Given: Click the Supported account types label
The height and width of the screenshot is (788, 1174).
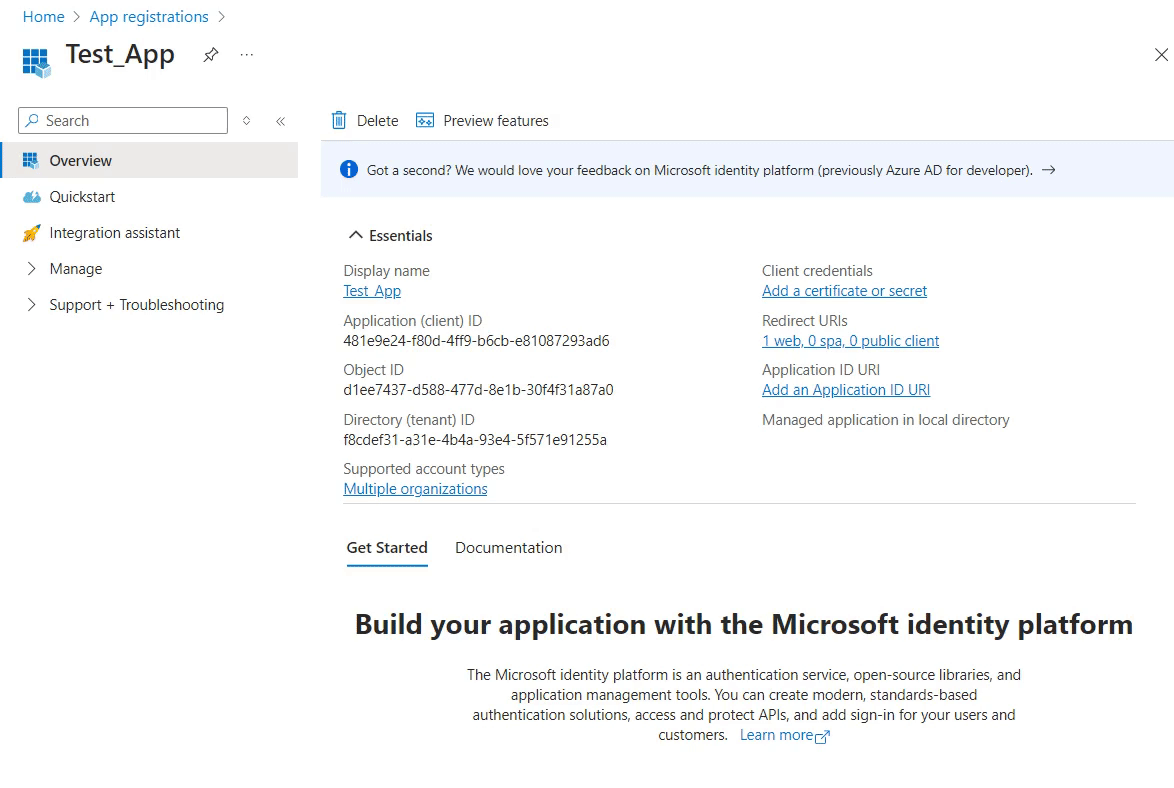Looking at the screenshot, I should click(424, 469).
